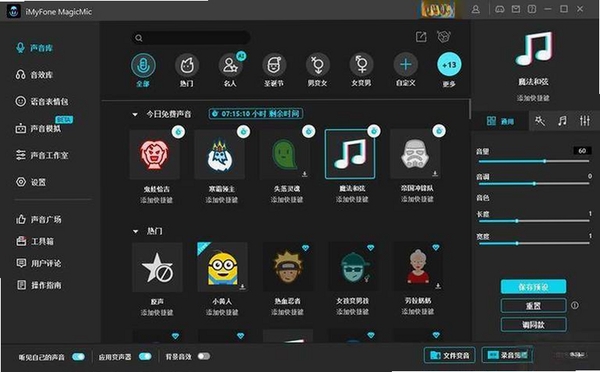Toggle 听见自己的声音 hear myself switch
Screen dimensions: 600x372
(x=78, y=357)
